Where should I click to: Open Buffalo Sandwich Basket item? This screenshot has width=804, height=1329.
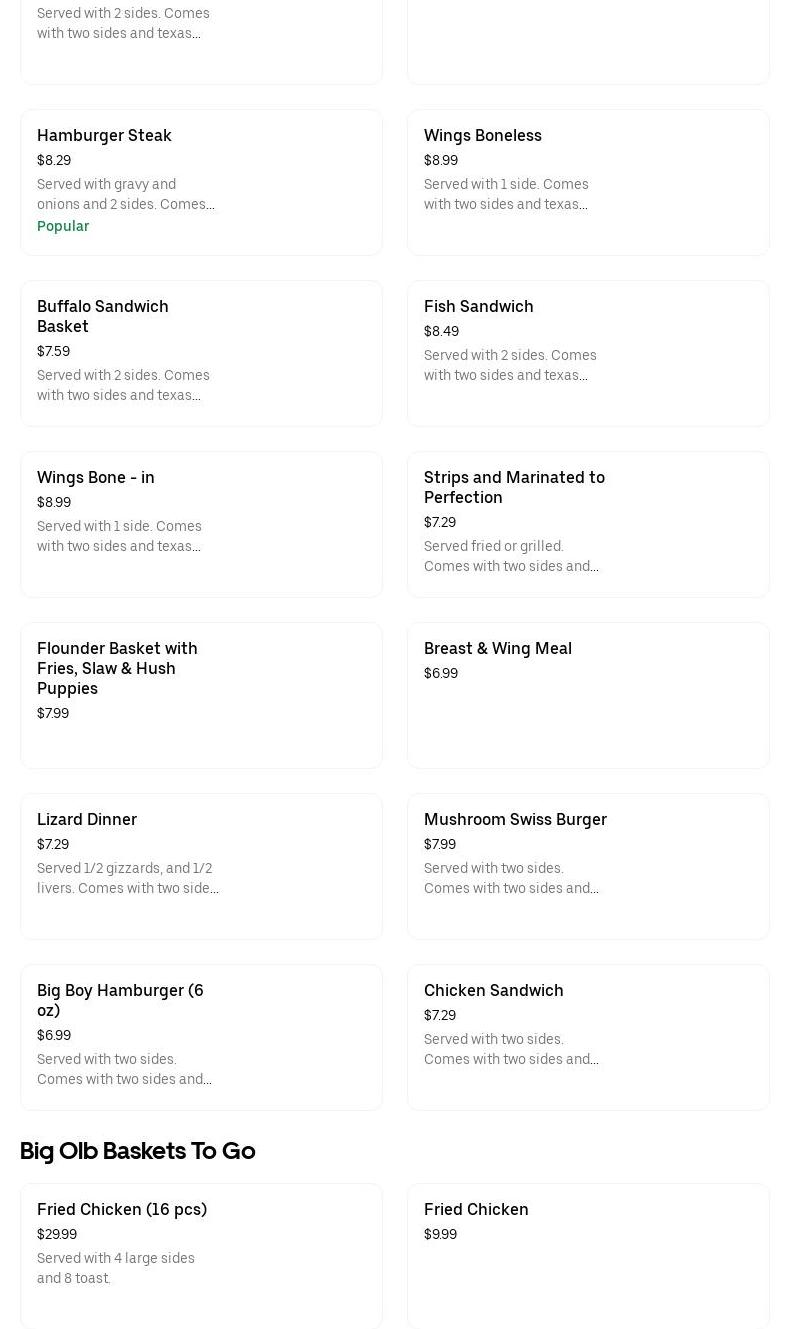tap(102, 316)
